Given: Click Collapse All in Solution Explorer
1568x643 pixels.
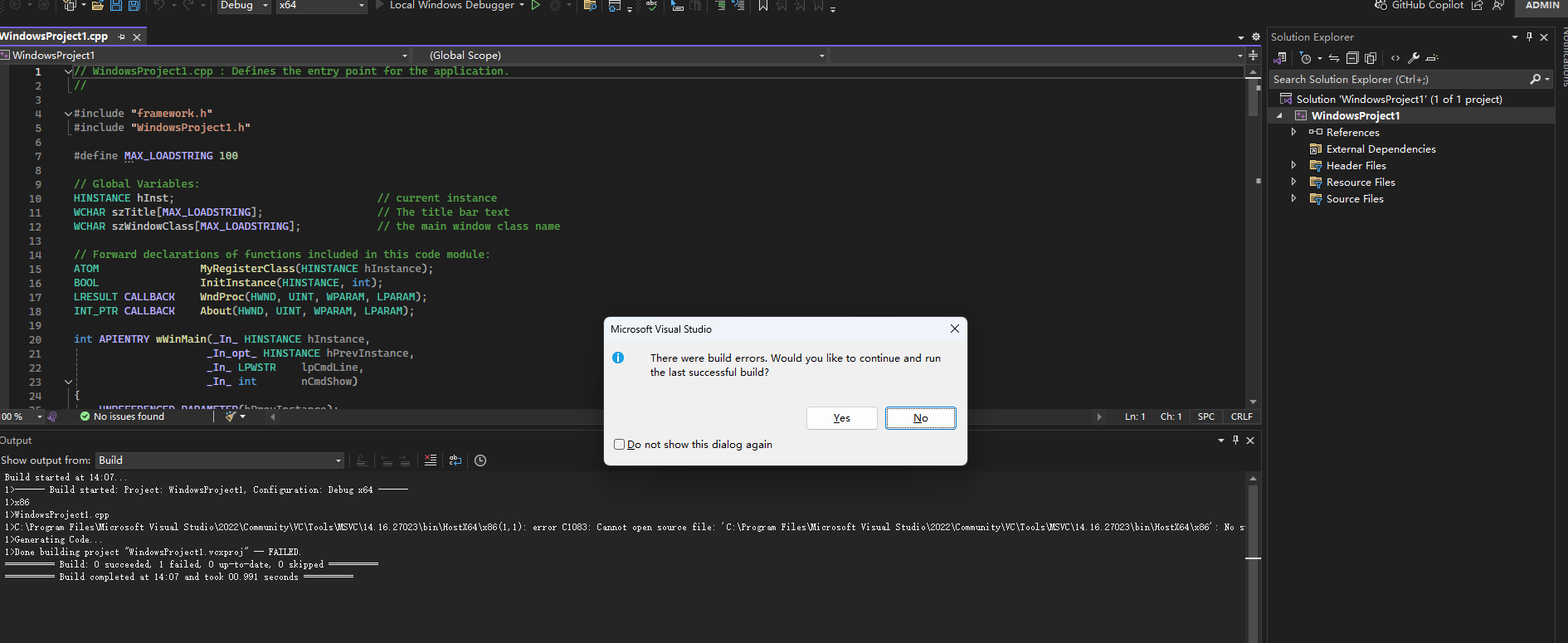Looking at the screenshot, I should point(1352,58).
